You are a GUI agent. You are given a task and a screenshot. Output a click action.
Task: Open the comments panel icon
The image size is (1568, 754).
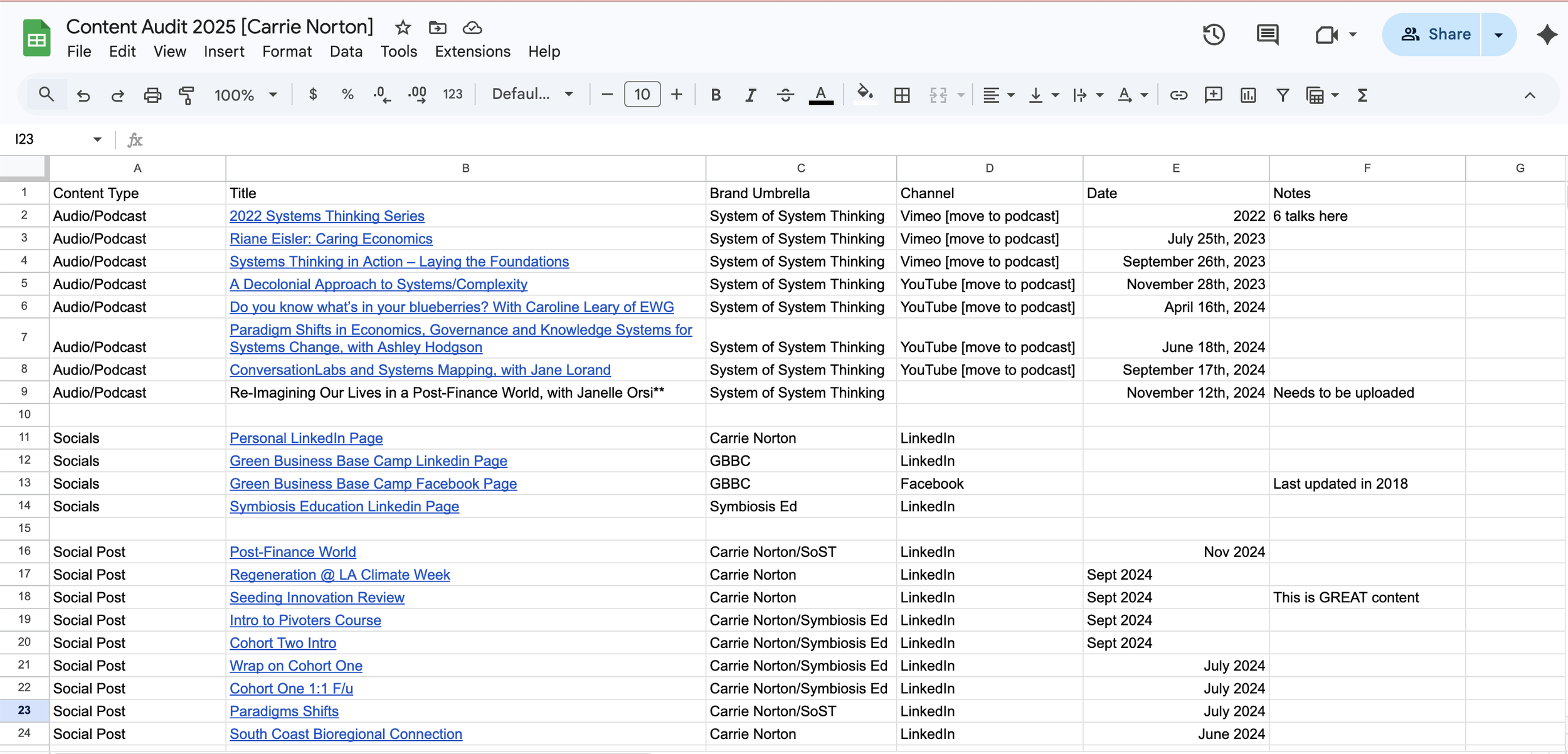pos(1267,35)
